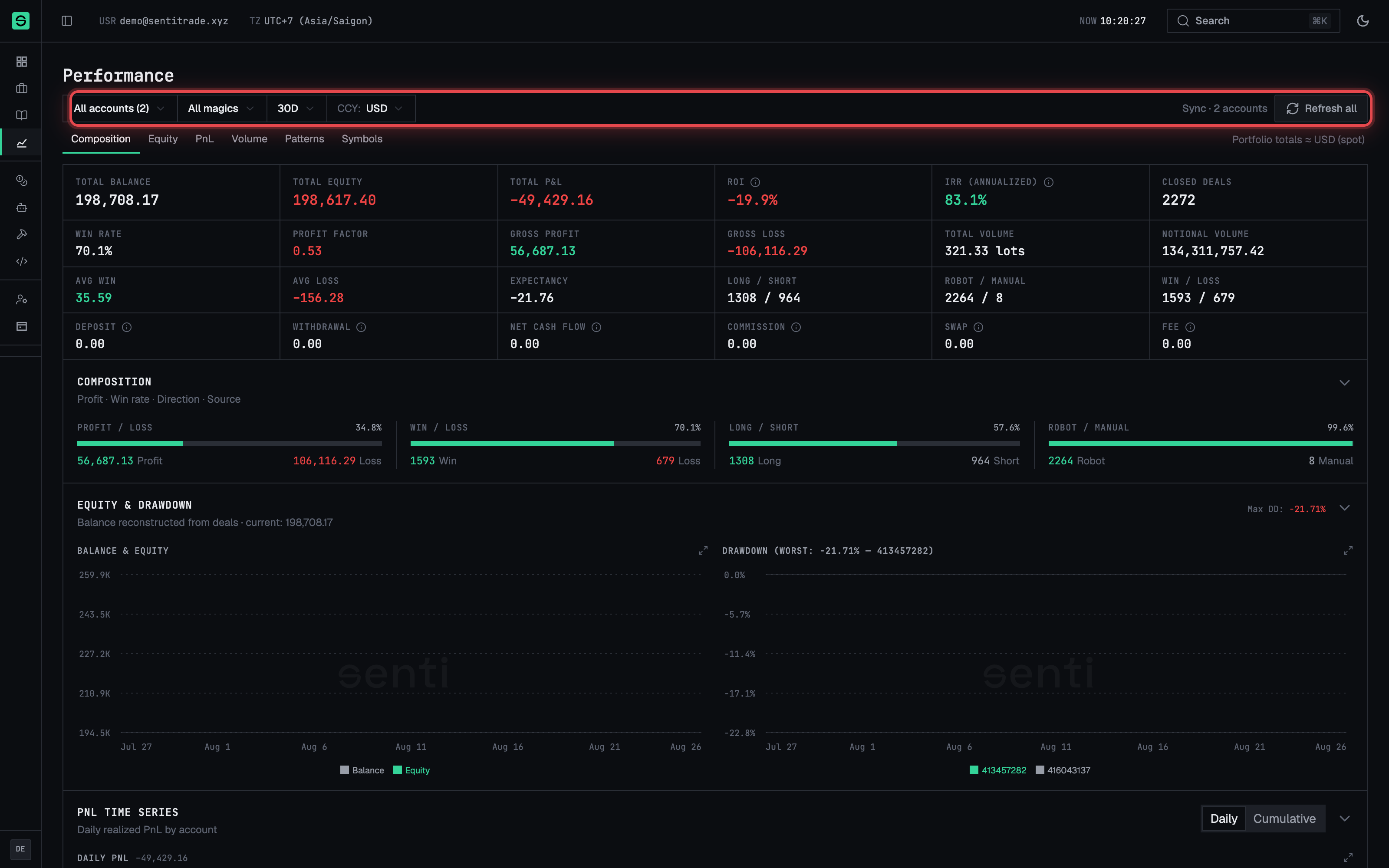
Task: Click the UTC+7 (Asia/Saigon) timezone label
Action: (319, 21)
